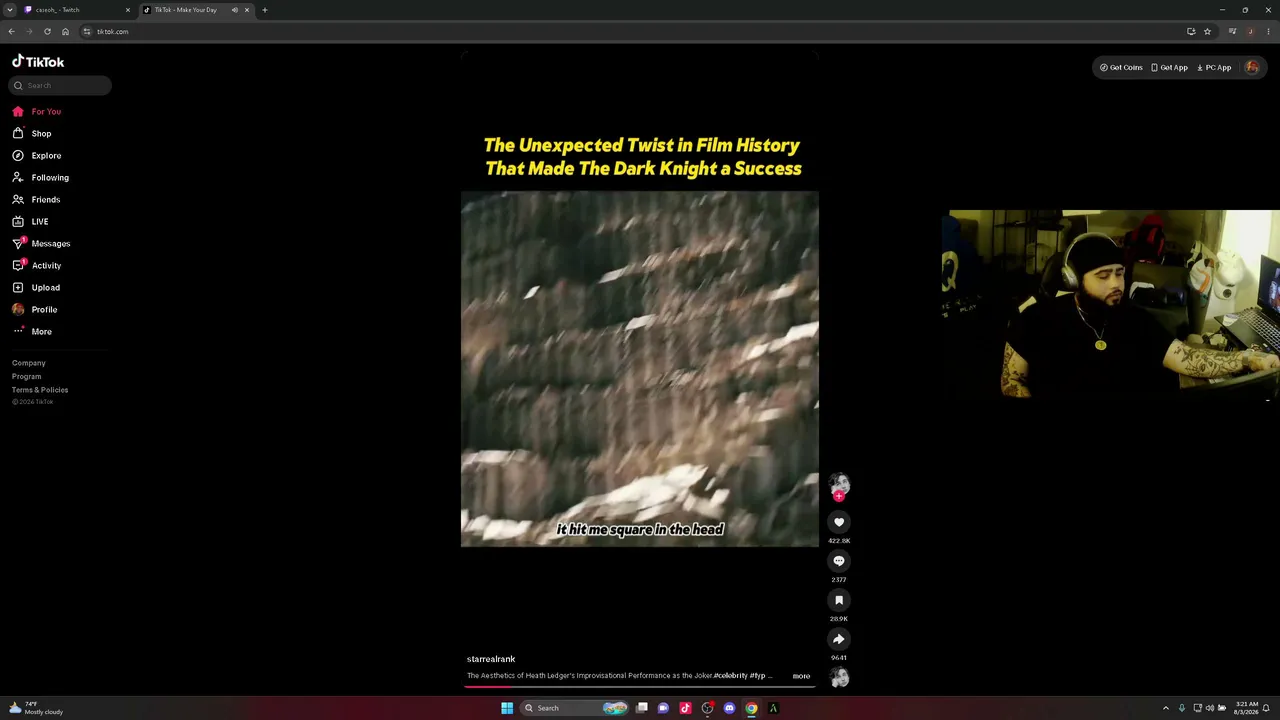Expand the More menu in sidebar
This screenshot has height=720, width=1280.
coord(32,332)
